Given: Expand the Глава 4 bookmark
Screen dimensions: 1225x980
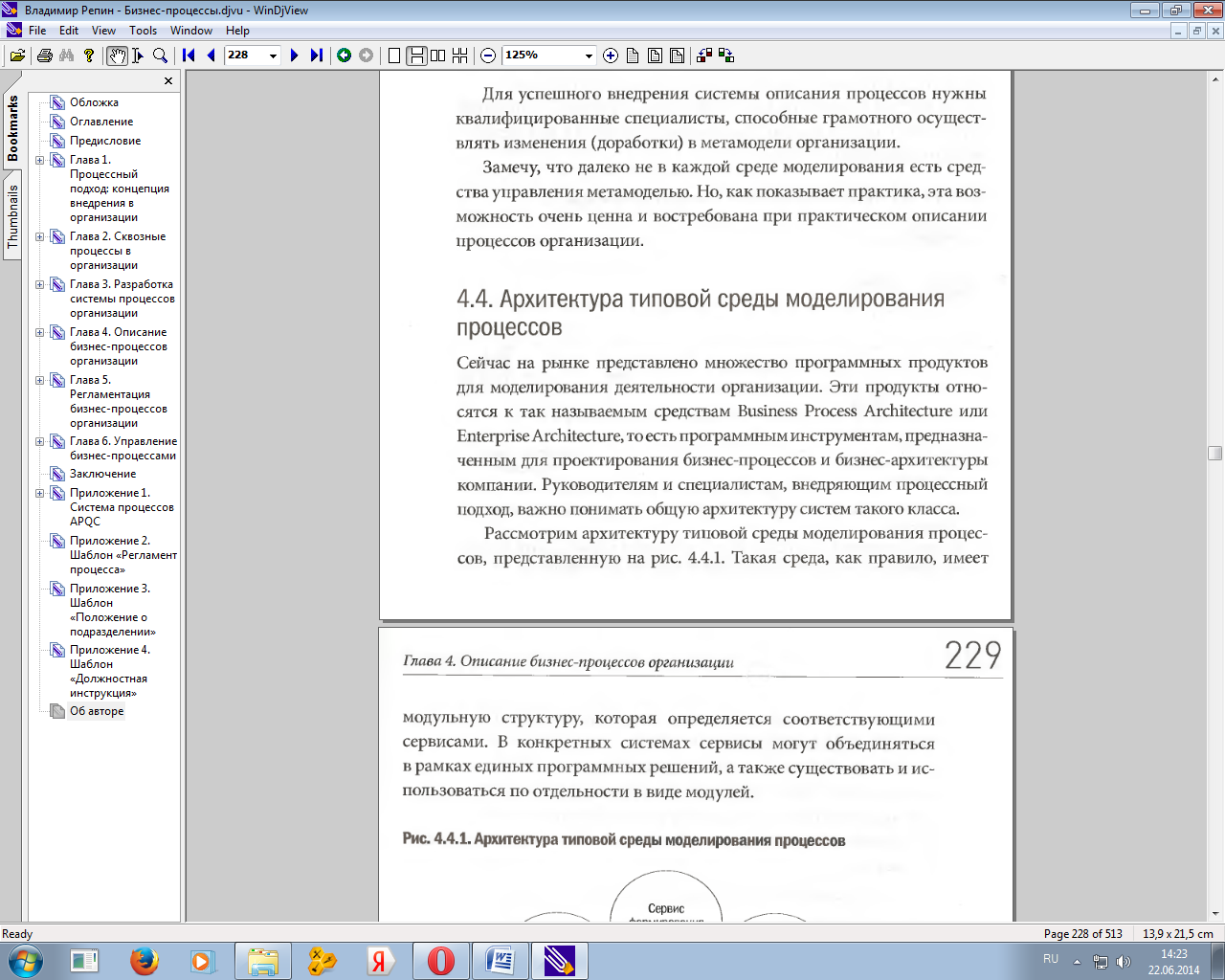Looking at the screenshot, I should point(40,333).
